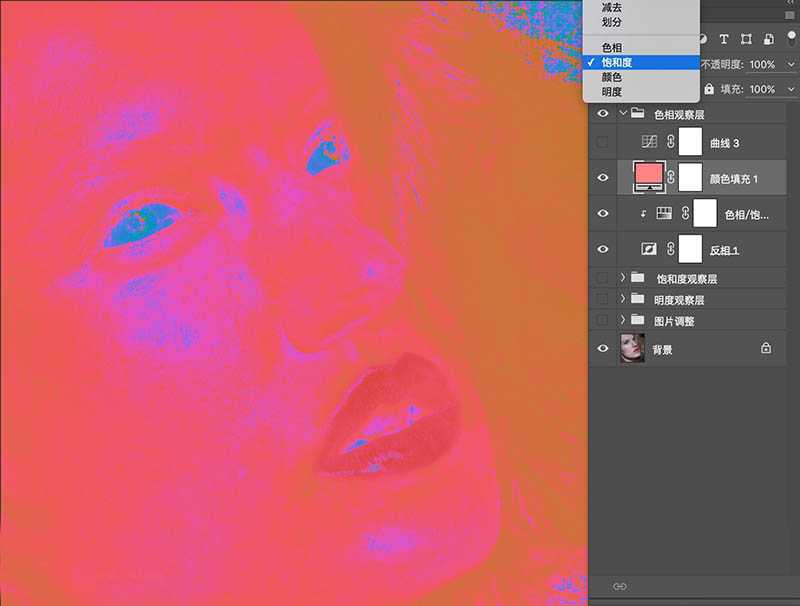Click the Hue/Saturation adjustment layer icon
This screenshot has height=606, width=800.
pyautogui.click(x=662, y=214)
